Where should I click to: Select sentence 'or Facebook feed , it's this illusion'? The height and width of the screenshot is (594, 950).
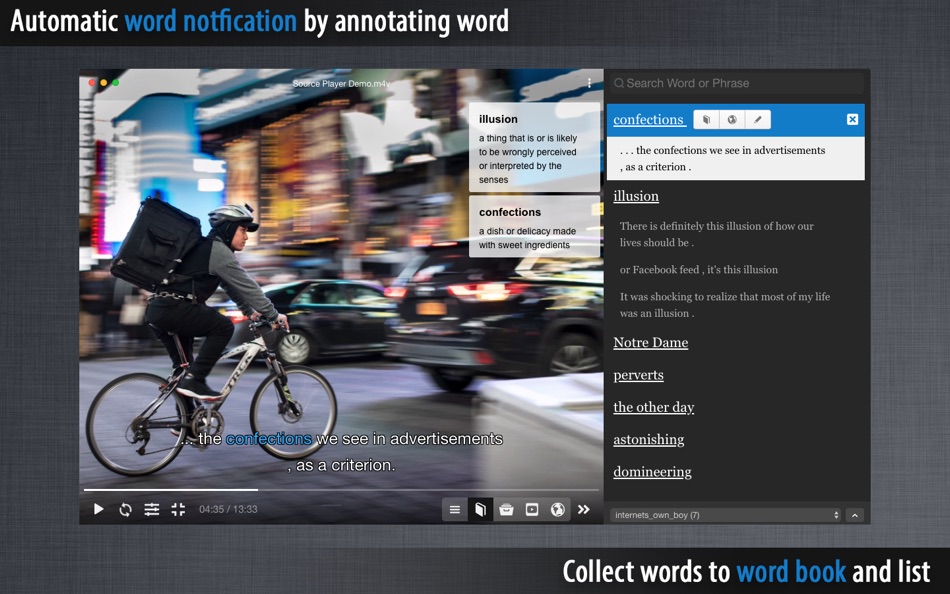[x=699, y=270]
